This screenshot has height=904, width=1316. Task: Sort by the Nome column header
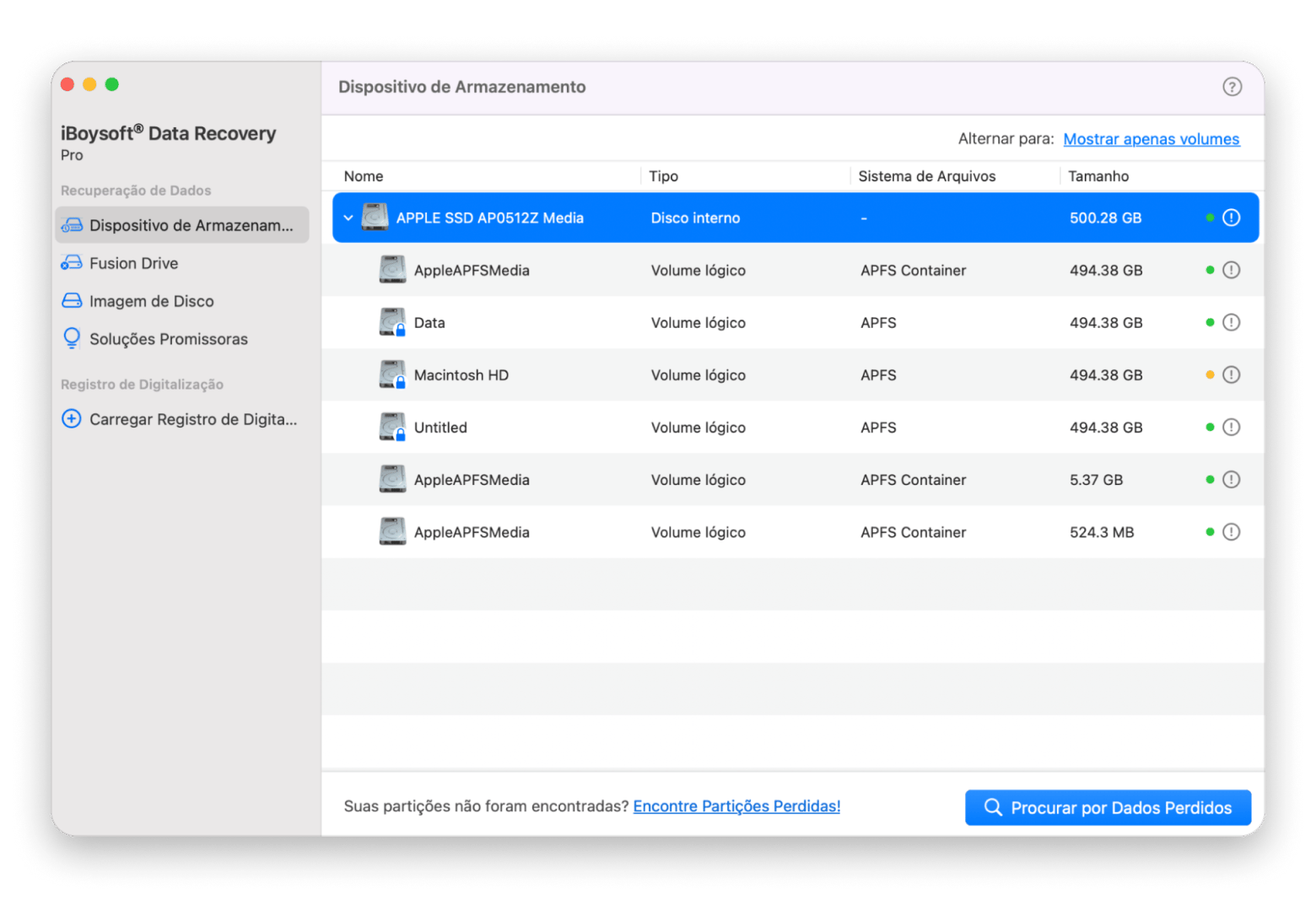tap(364, 176)
